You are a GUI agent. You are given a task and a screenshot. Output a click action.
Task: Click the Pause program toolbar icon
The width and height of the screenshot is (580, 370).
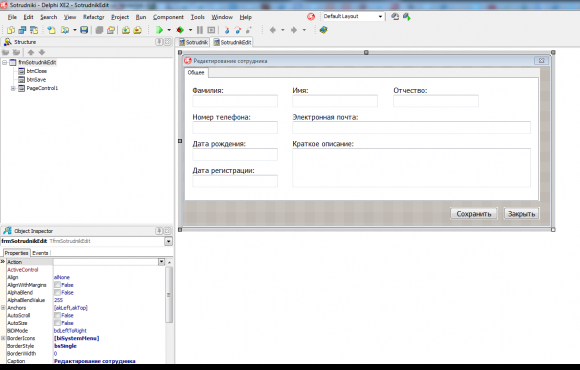(x=200, y=30)
